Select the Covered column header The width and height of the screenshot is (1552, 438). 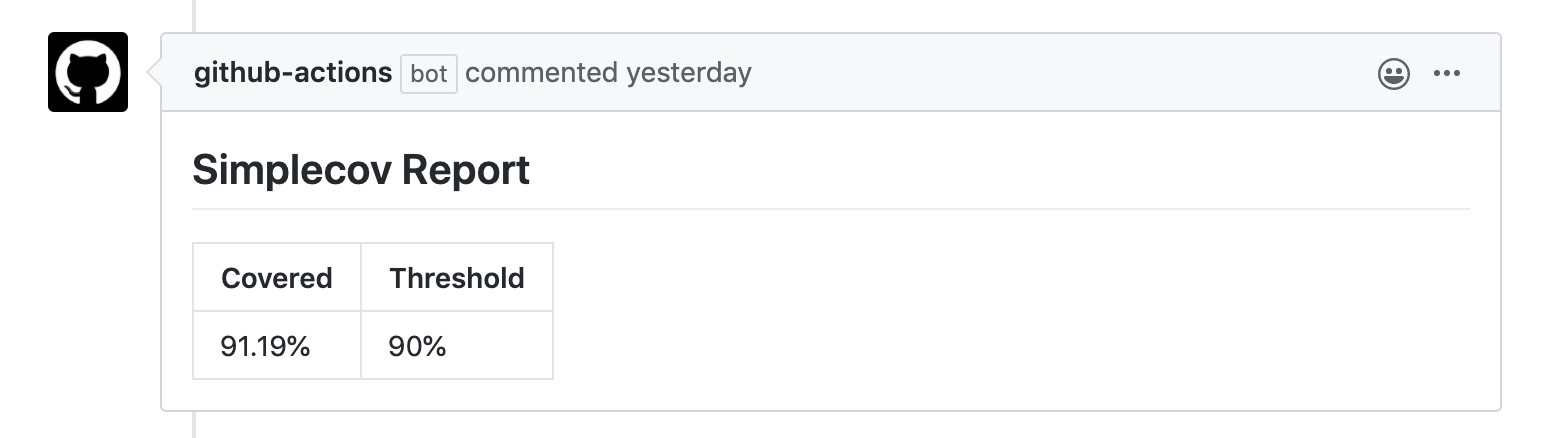277,277
